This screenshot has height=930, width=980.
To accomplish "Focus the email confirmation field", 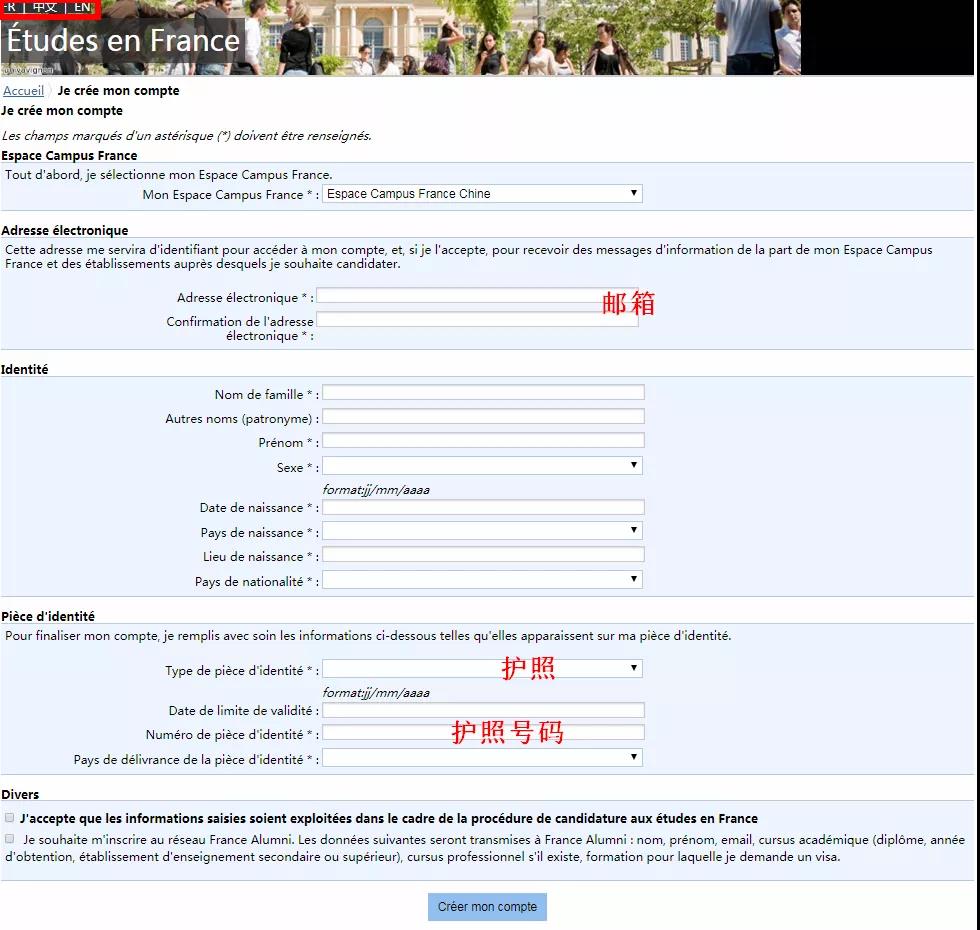I will (x=477, y=320).
